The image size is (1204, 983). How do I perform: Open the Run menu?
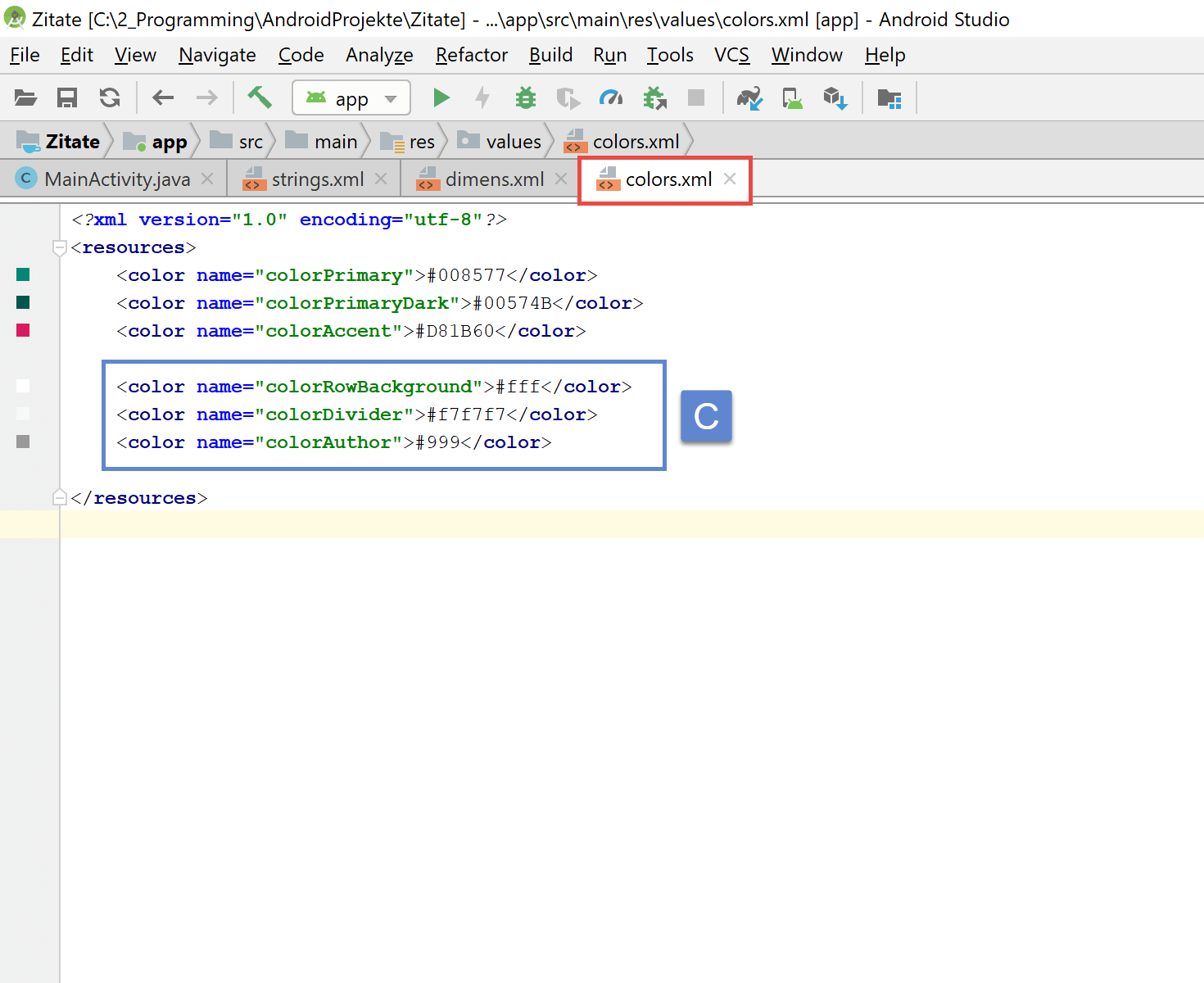click(610, 55)
